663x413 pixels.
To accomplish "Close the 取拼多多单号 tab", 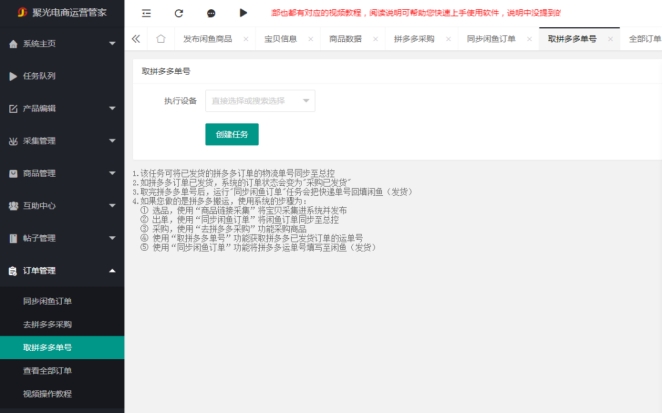I will coord(610,39).
